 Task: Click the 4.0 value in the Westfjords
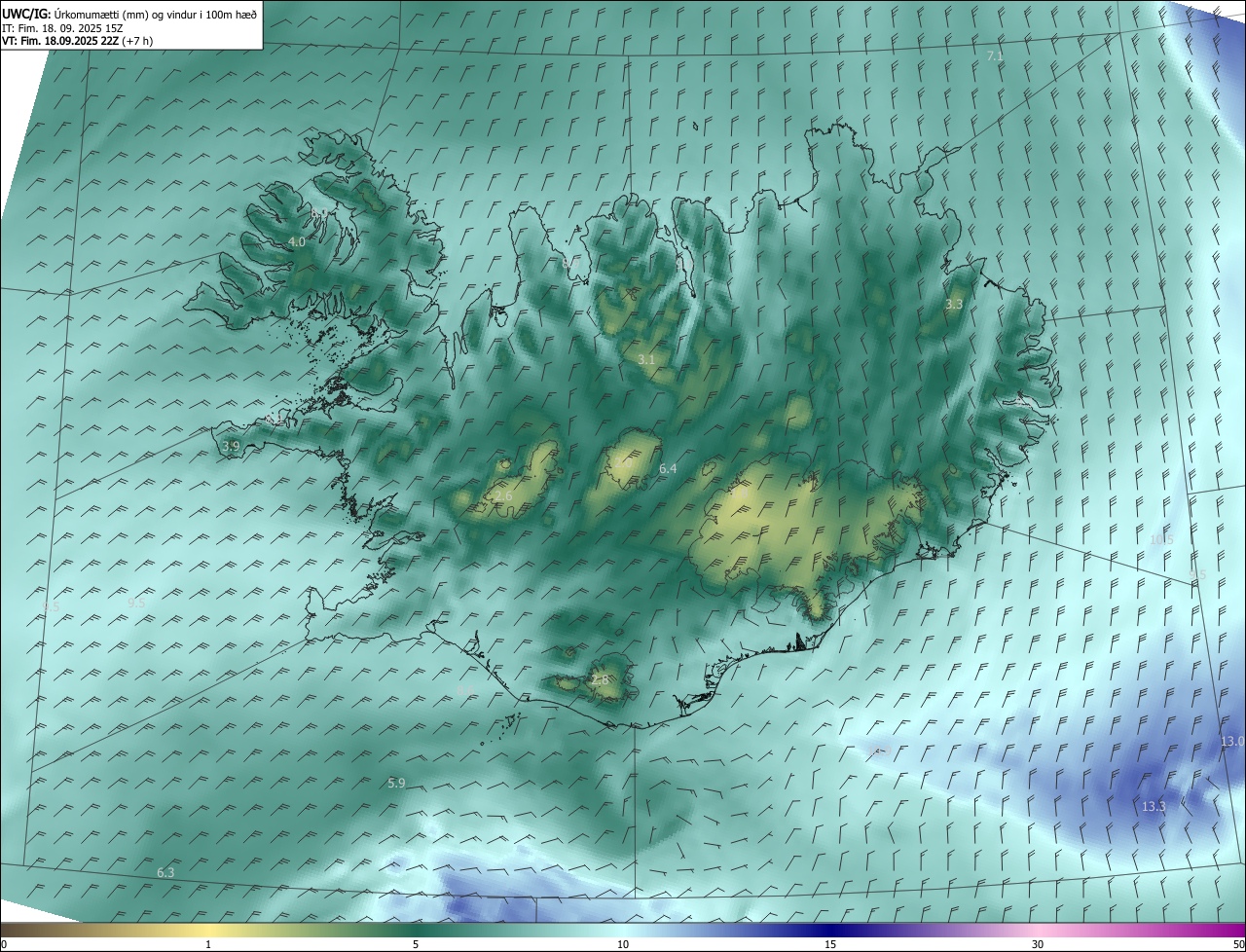[x=297, y=241]
